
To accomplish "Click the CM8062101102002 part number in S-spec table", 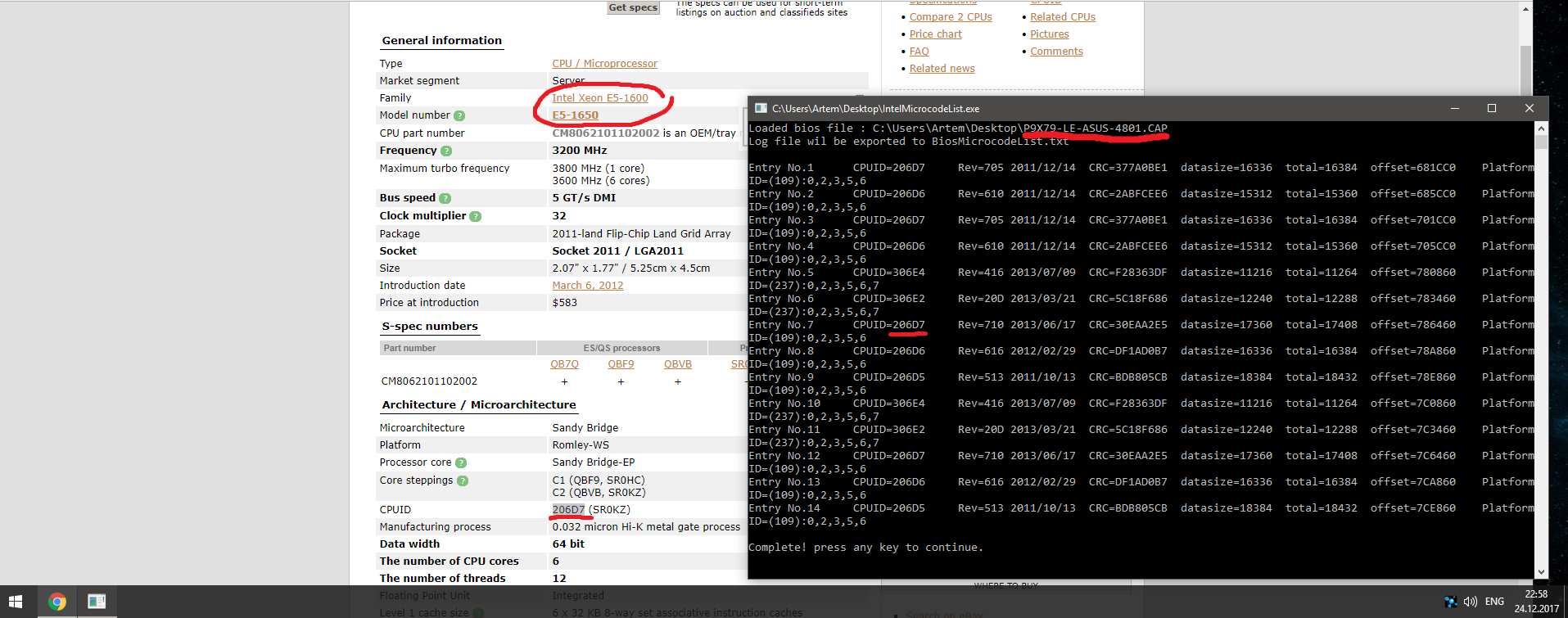I will point(429,381).
